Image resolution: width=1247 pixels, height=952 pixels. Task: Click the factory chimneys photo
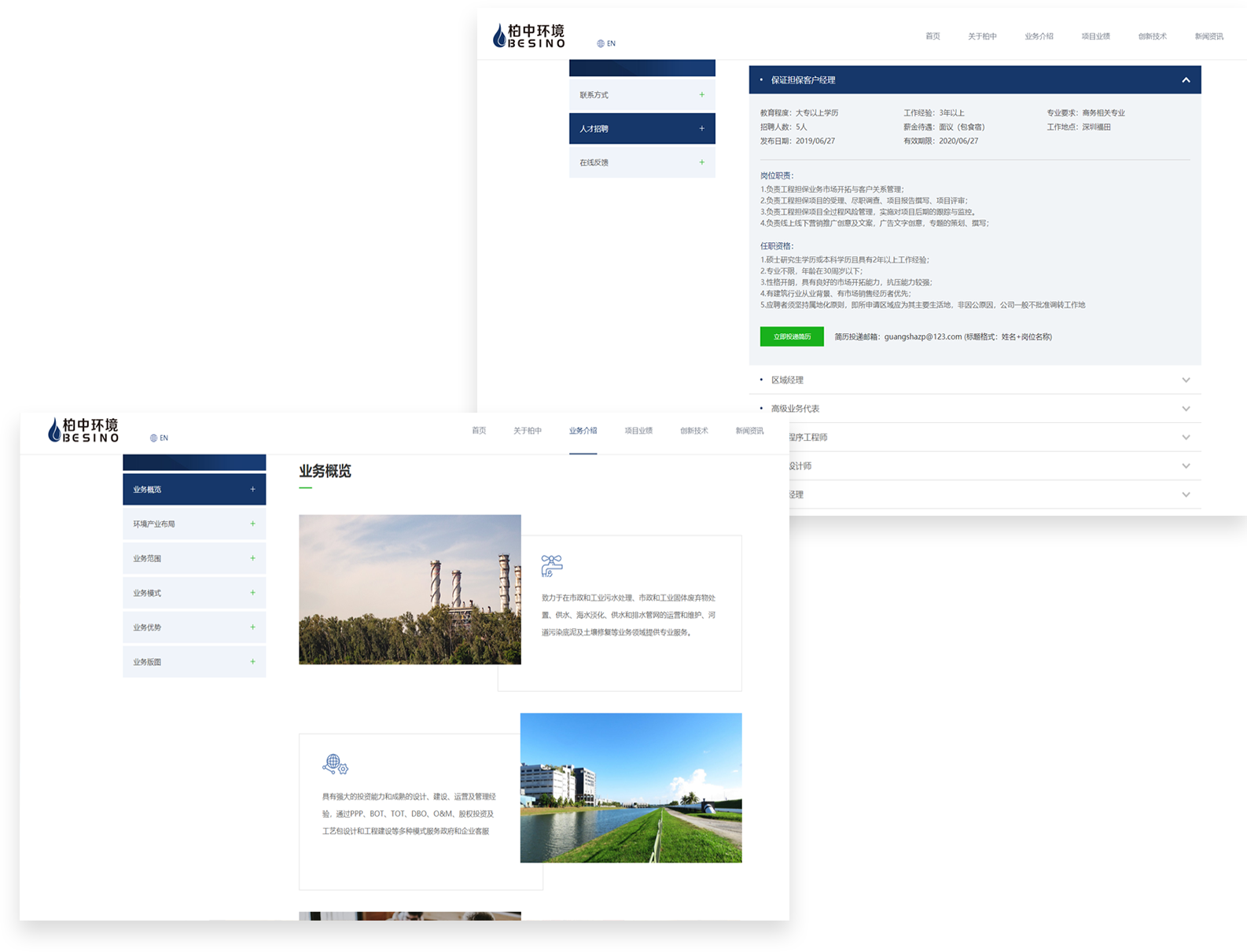point(410,590)
